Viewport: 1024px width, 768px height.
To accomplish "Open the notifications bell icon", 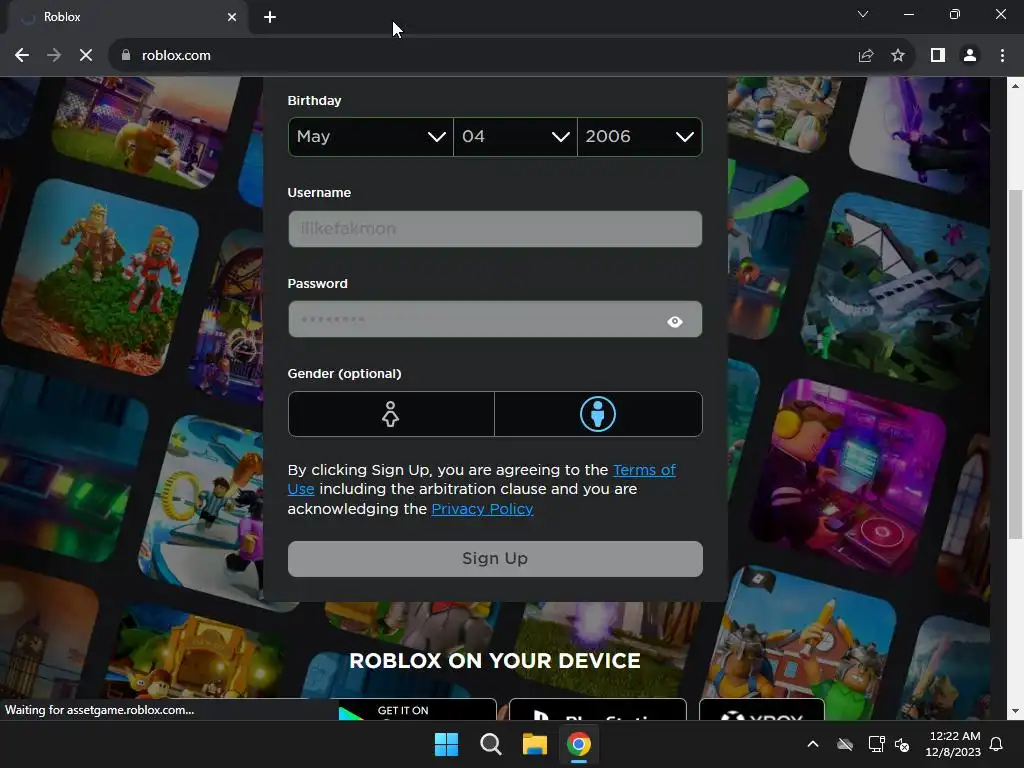I will 997,744.
